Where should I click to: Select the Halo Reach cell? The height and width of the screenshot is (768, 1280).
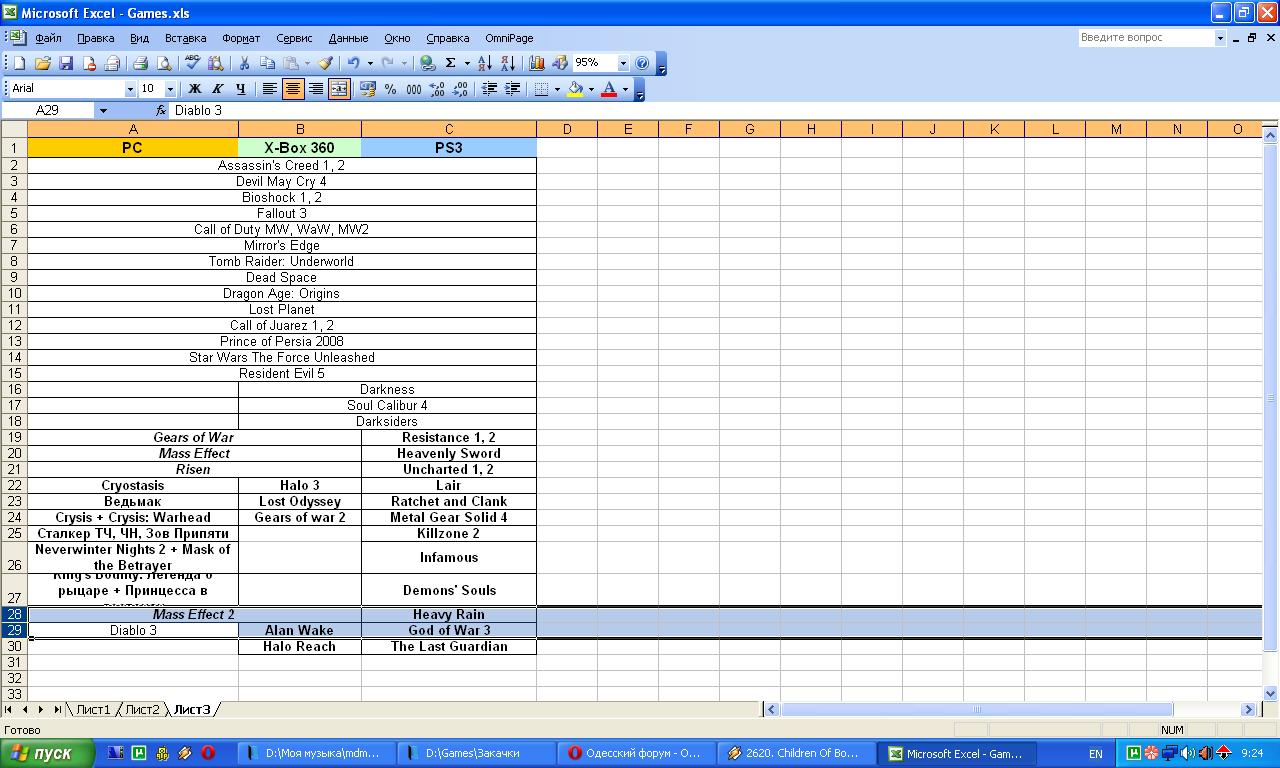pyautogui.click(x=300, y=646)
